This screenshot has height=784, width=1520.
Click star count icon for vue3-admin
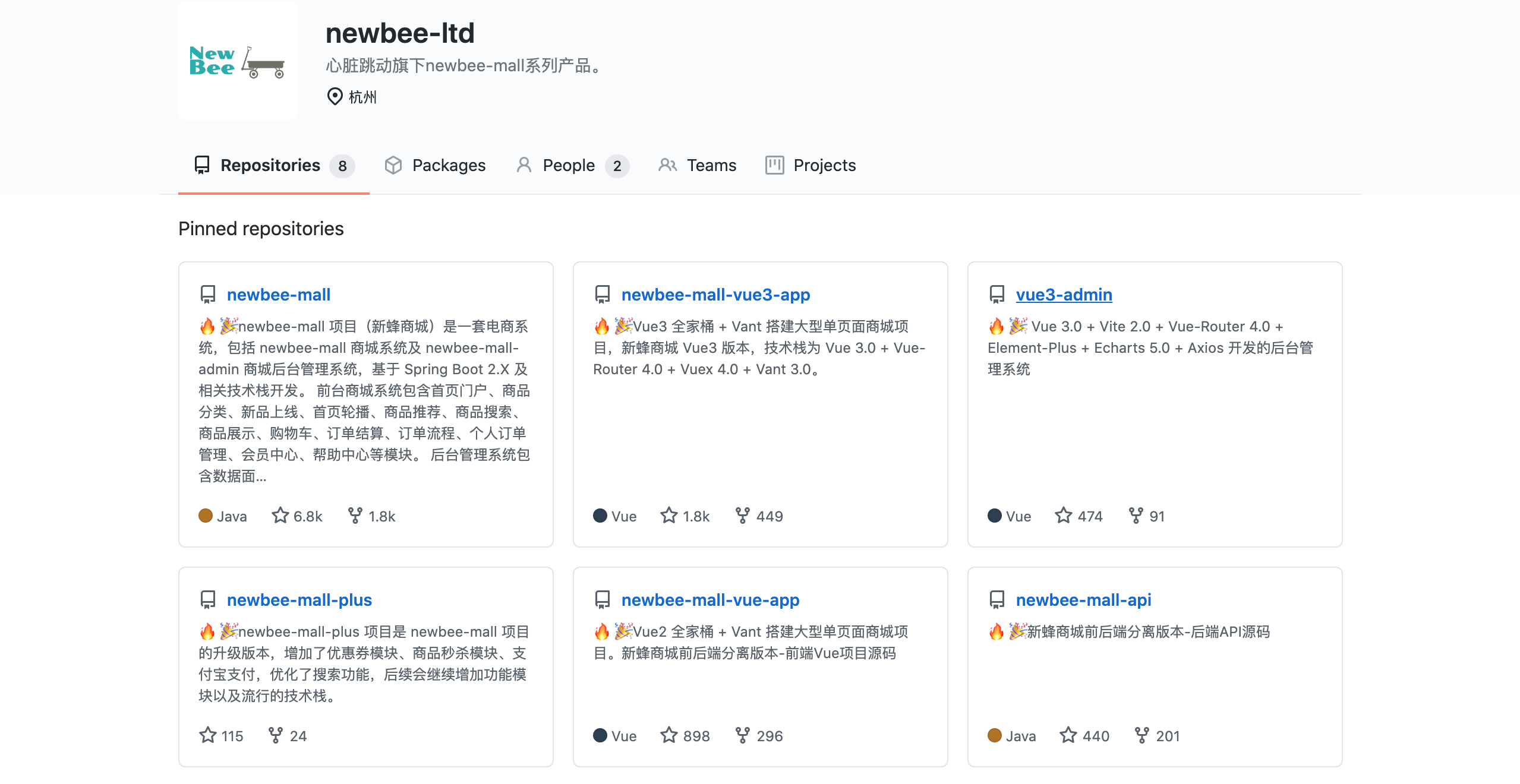coord(1063,516)
